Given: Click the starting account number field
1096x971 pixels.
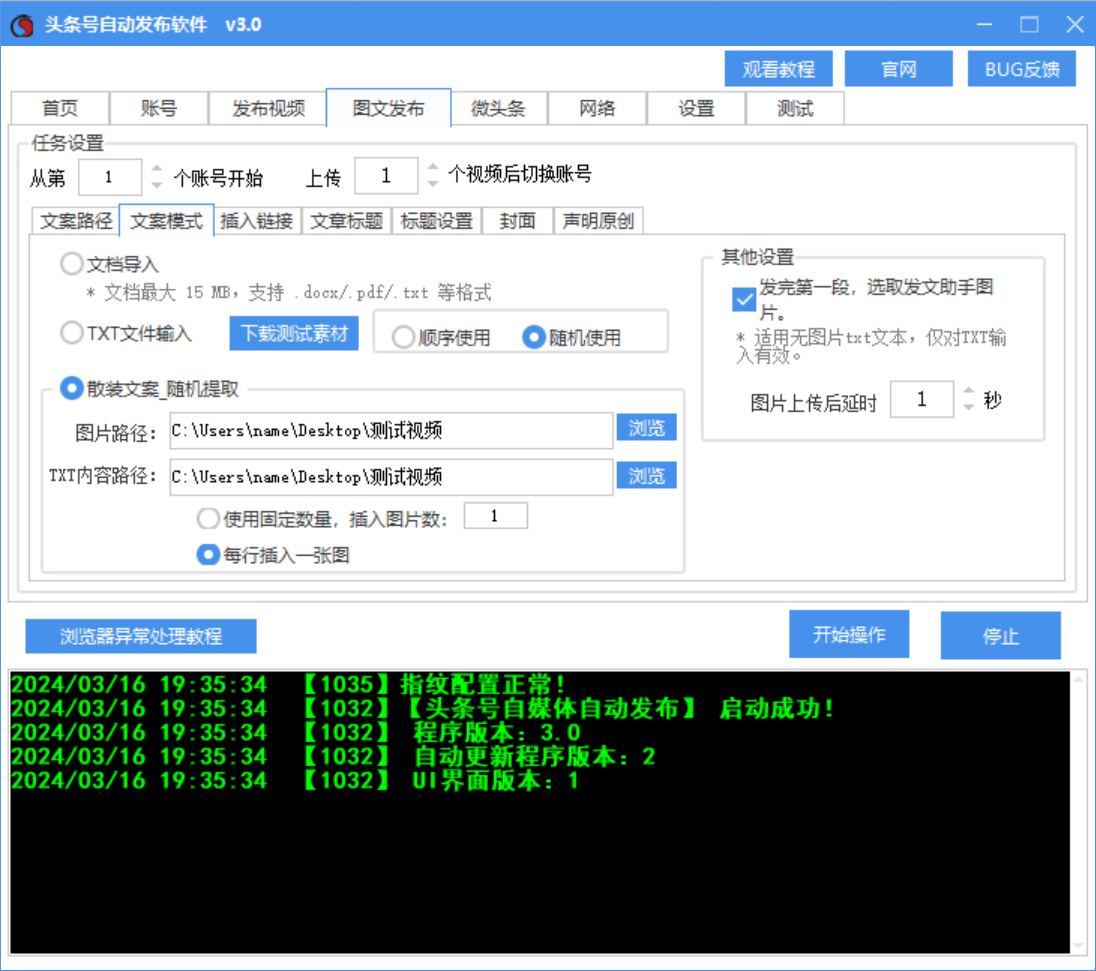Looking at the screenshot, I should pyautogui.click(x=110, y=177).
